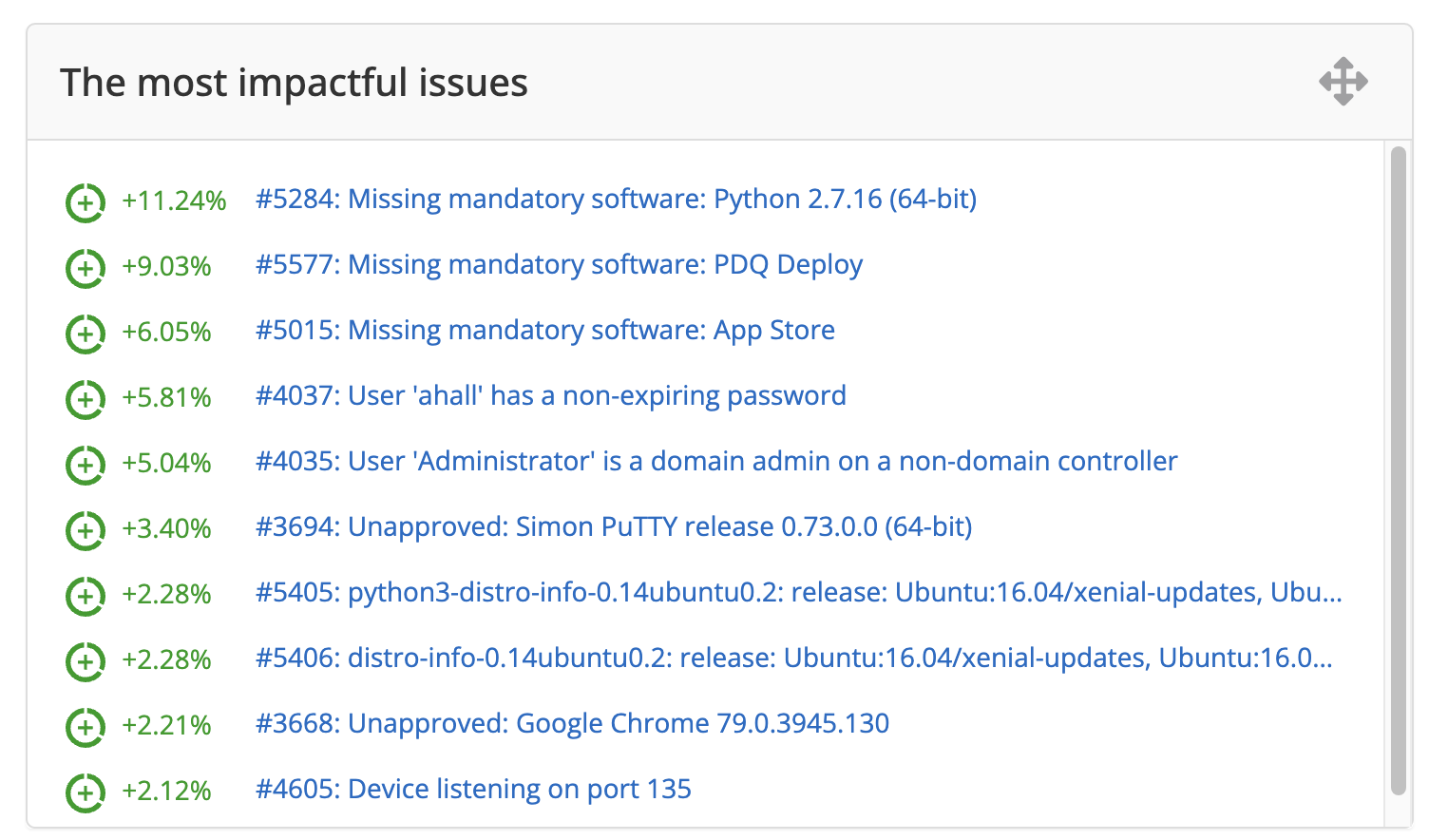Click the issues list vertical scrollbar
The width and height of the screenshot is (1429, 840).
point(1397,470)
